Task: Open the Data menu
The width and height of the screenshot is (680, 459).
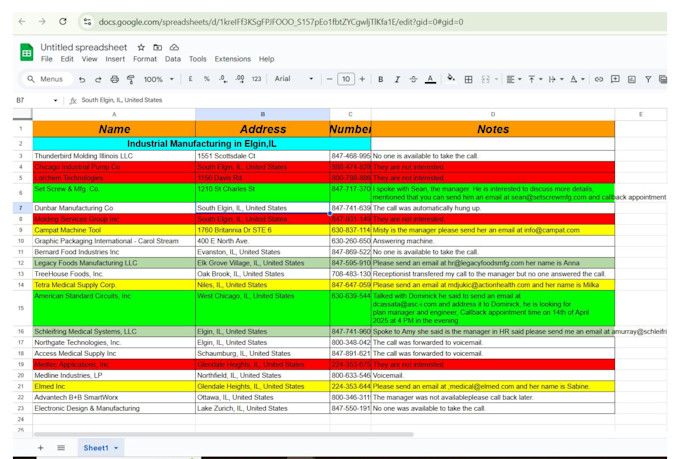Action: pyautogui.click(x=173, y=59)
